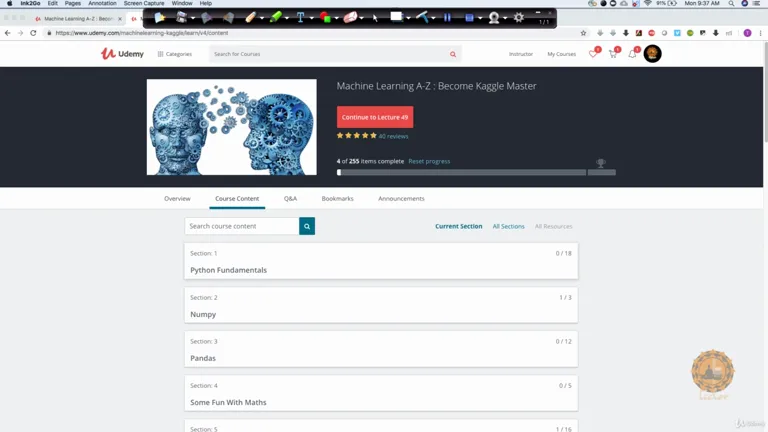Click the Udemy logo

pyautogui.click(x=122, y=53)
